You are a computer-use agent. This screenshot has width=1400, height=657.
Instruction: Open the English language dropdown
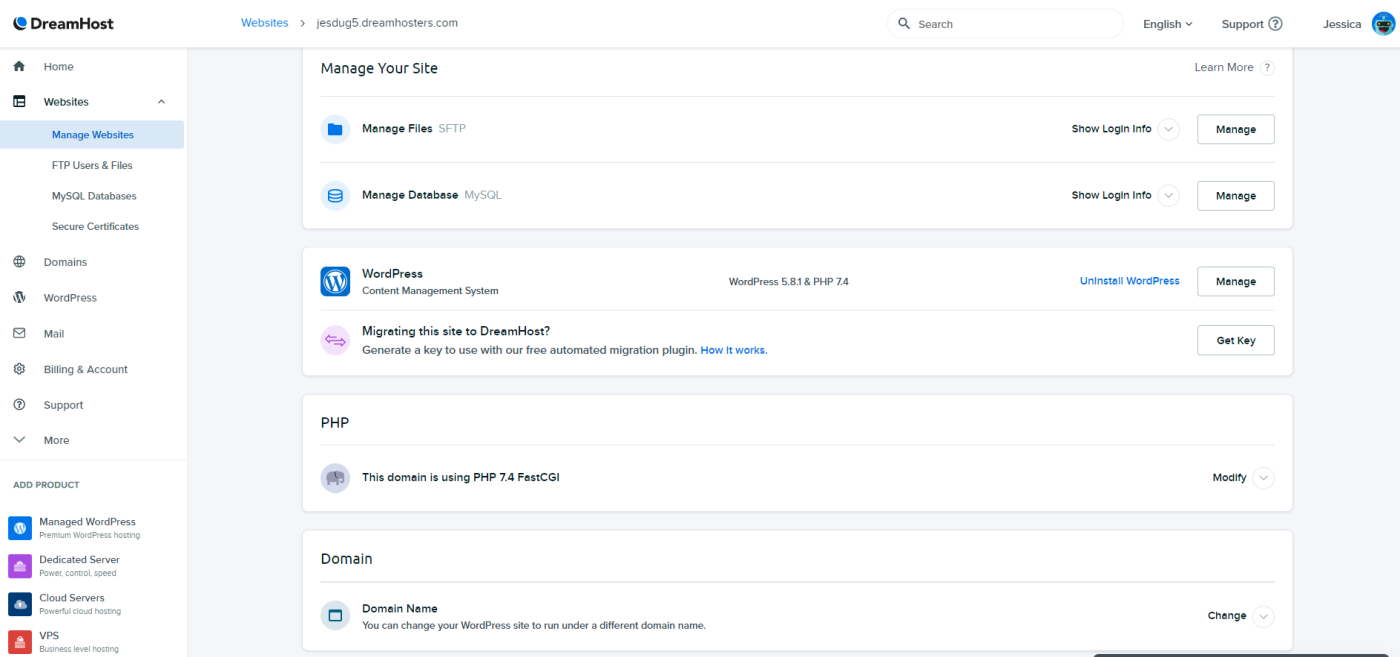pos(1168,24)
